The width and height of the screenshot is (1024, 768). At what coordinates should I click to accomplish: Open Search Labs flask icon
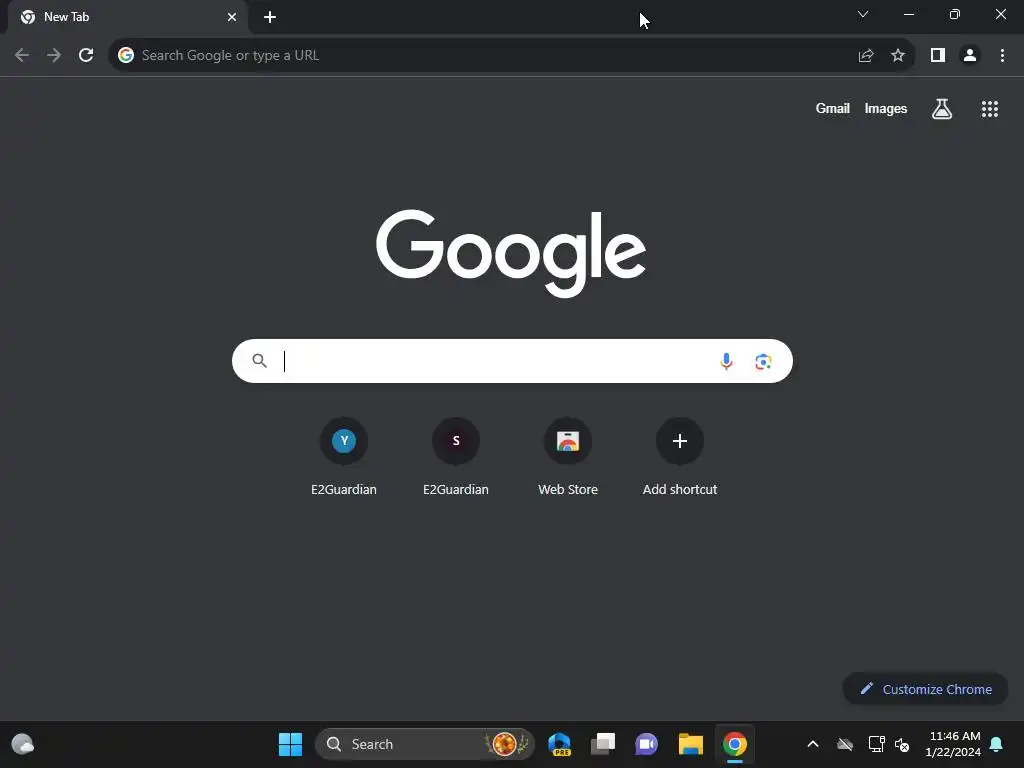[942, 109]
